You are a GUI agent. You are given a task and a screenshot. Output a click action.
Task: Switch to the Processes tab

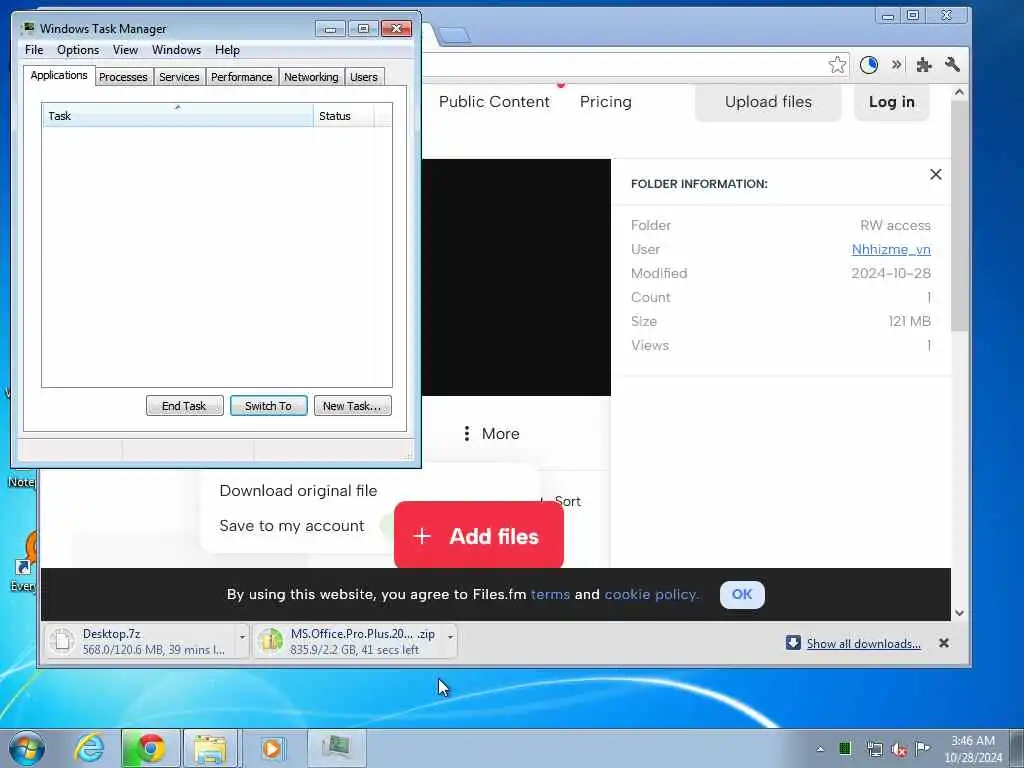(123, 77)
